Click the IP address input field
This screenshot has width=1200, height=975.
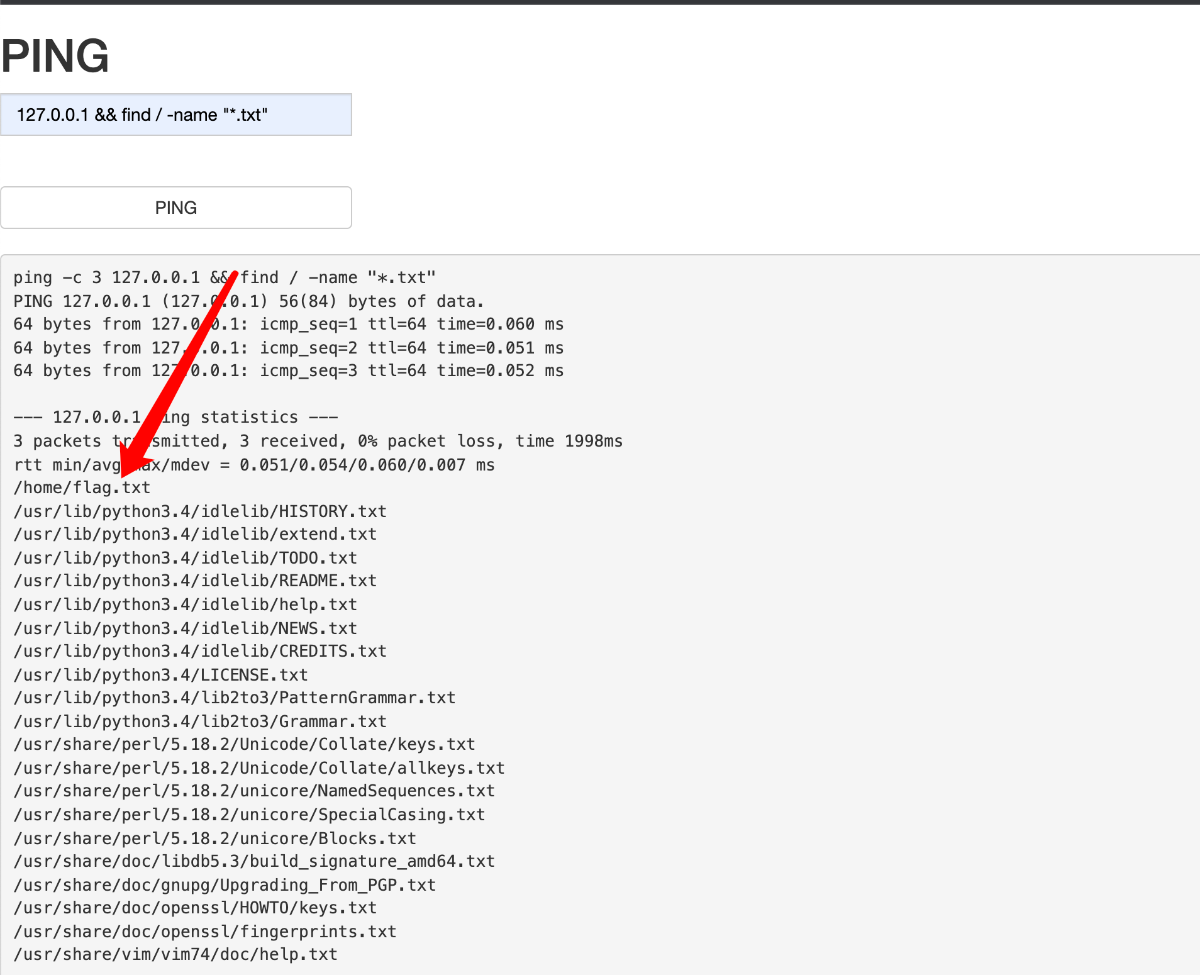[x=176, y=115]
